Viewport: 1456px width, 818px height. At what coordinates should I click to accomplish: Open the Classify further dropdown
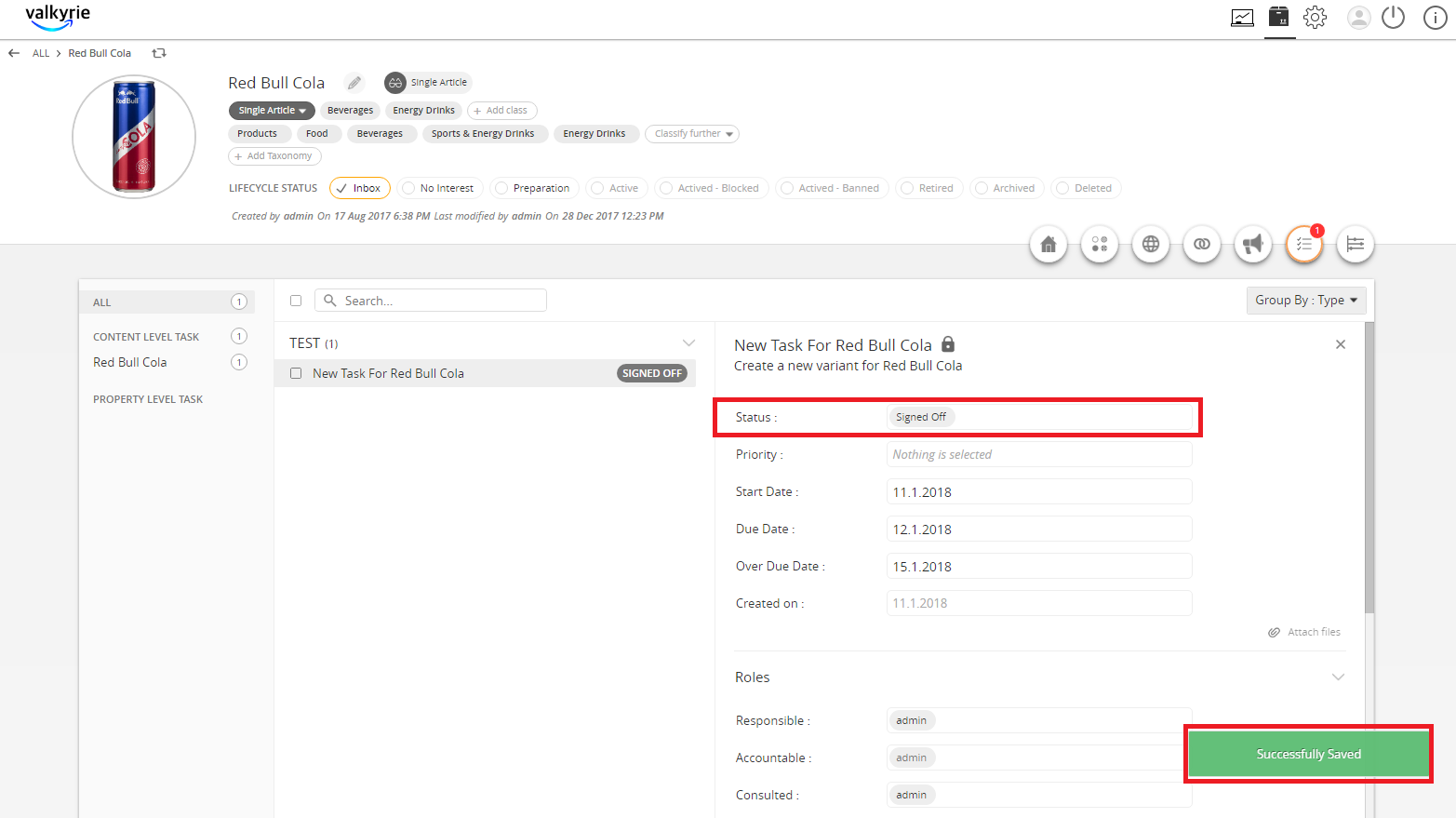point(692,134)
